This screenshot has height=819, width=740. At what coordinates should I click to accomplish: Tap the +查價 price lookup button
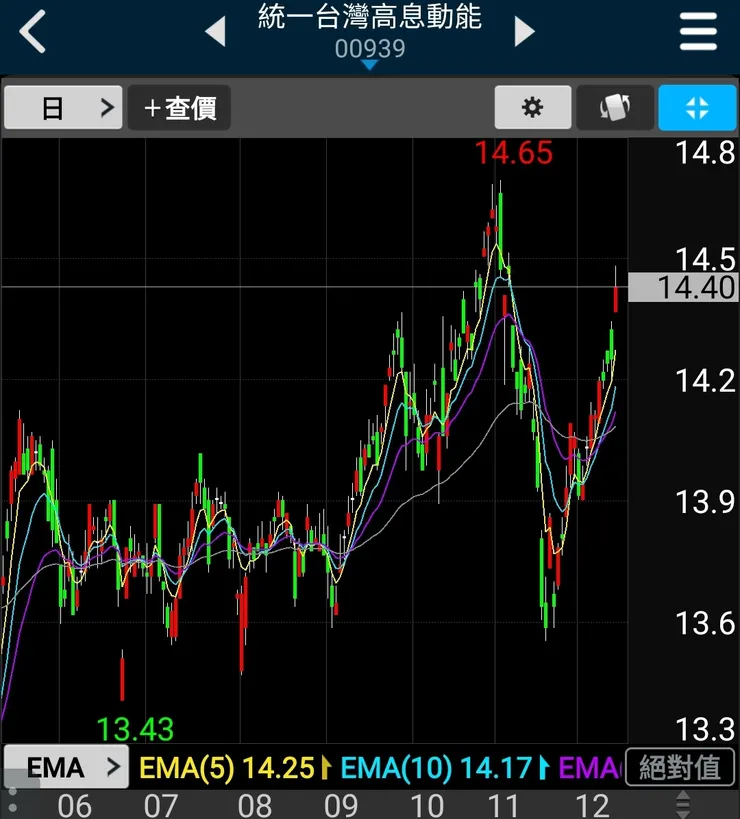179,108
